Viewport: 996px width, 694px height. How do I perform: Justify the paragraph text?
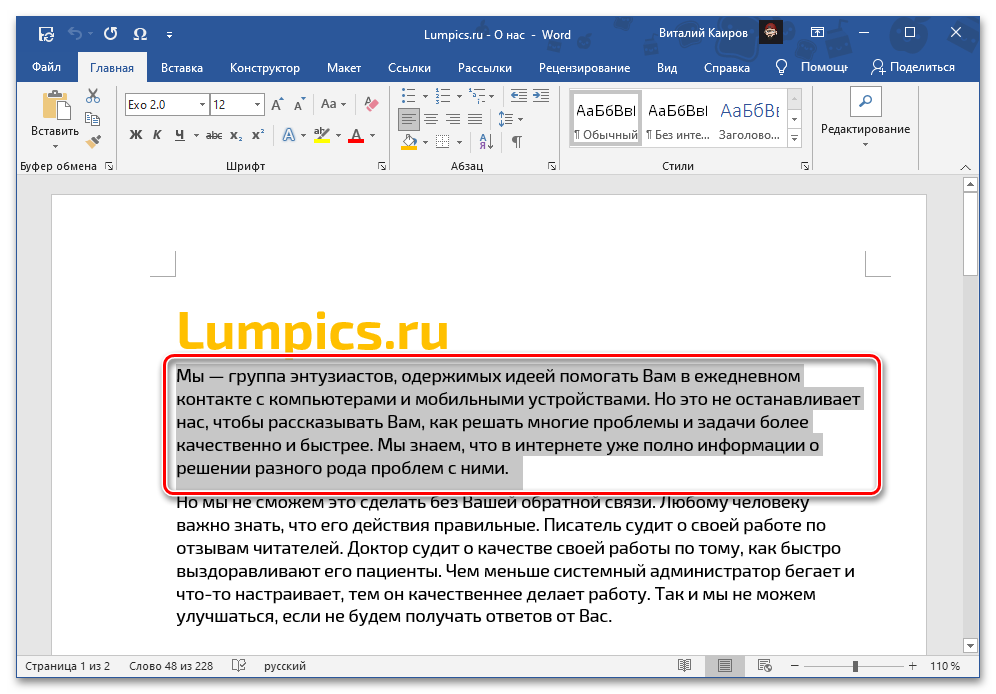click(475, 119)
